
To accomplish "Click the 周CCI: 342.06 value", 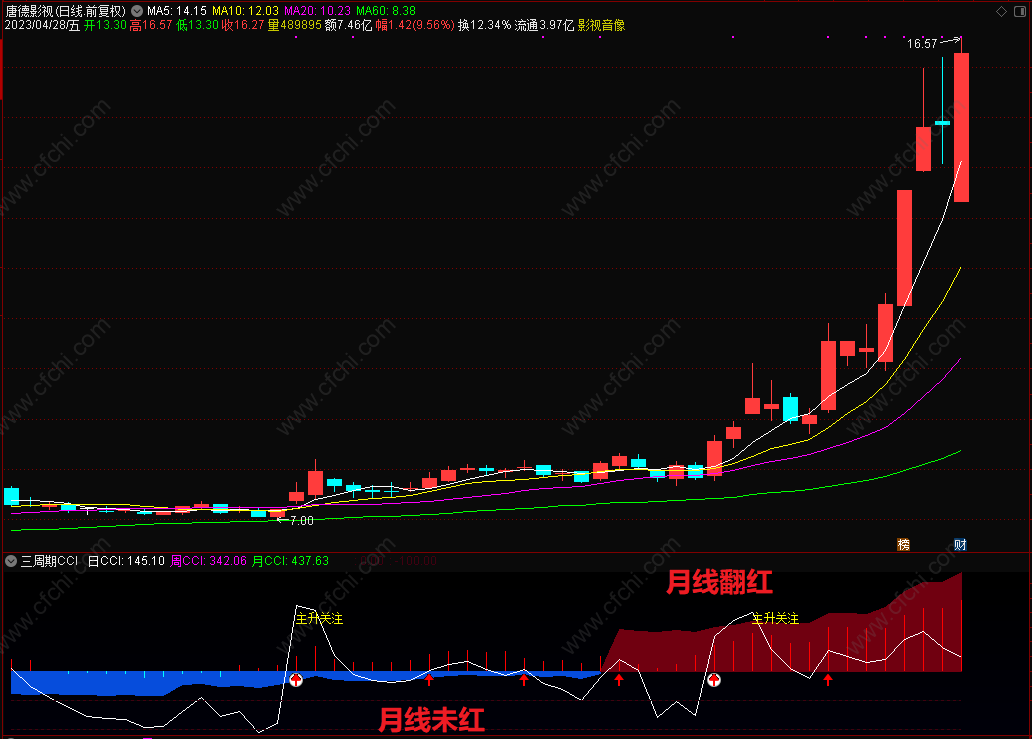I will pyautogui.click(x=208, y=561).
